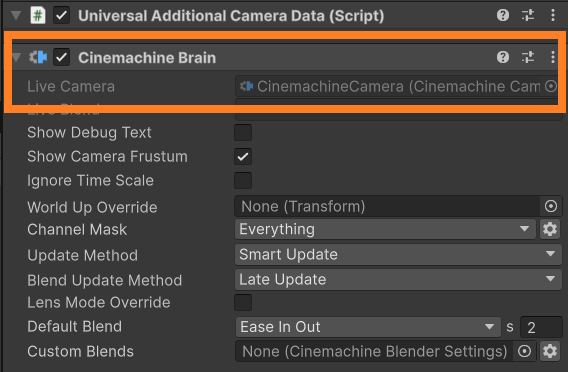Collapse the Universal Additional Camera Data foldout
The image size is (568, 372).
(16, 16)
